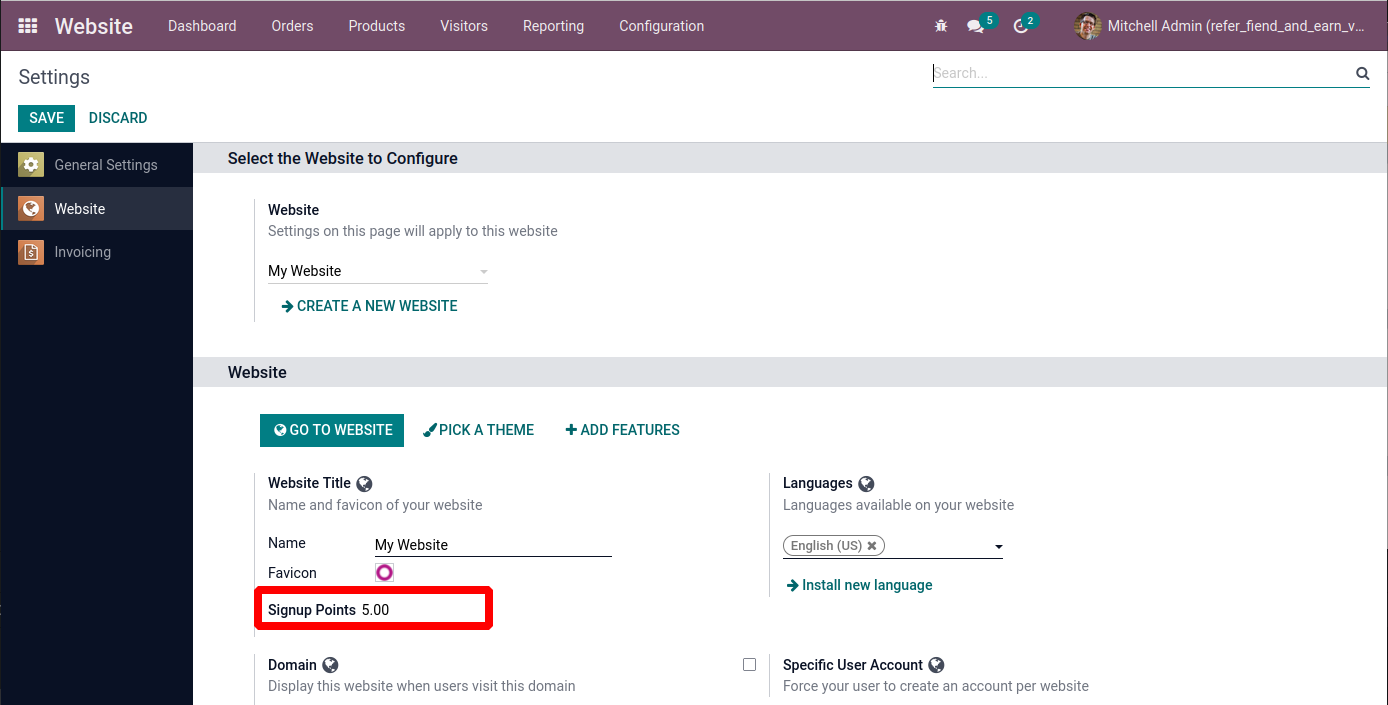The image size is (1388, 705).
Task: Open the Mitchell Admin user menu
Action: [x=1220, y=26]
